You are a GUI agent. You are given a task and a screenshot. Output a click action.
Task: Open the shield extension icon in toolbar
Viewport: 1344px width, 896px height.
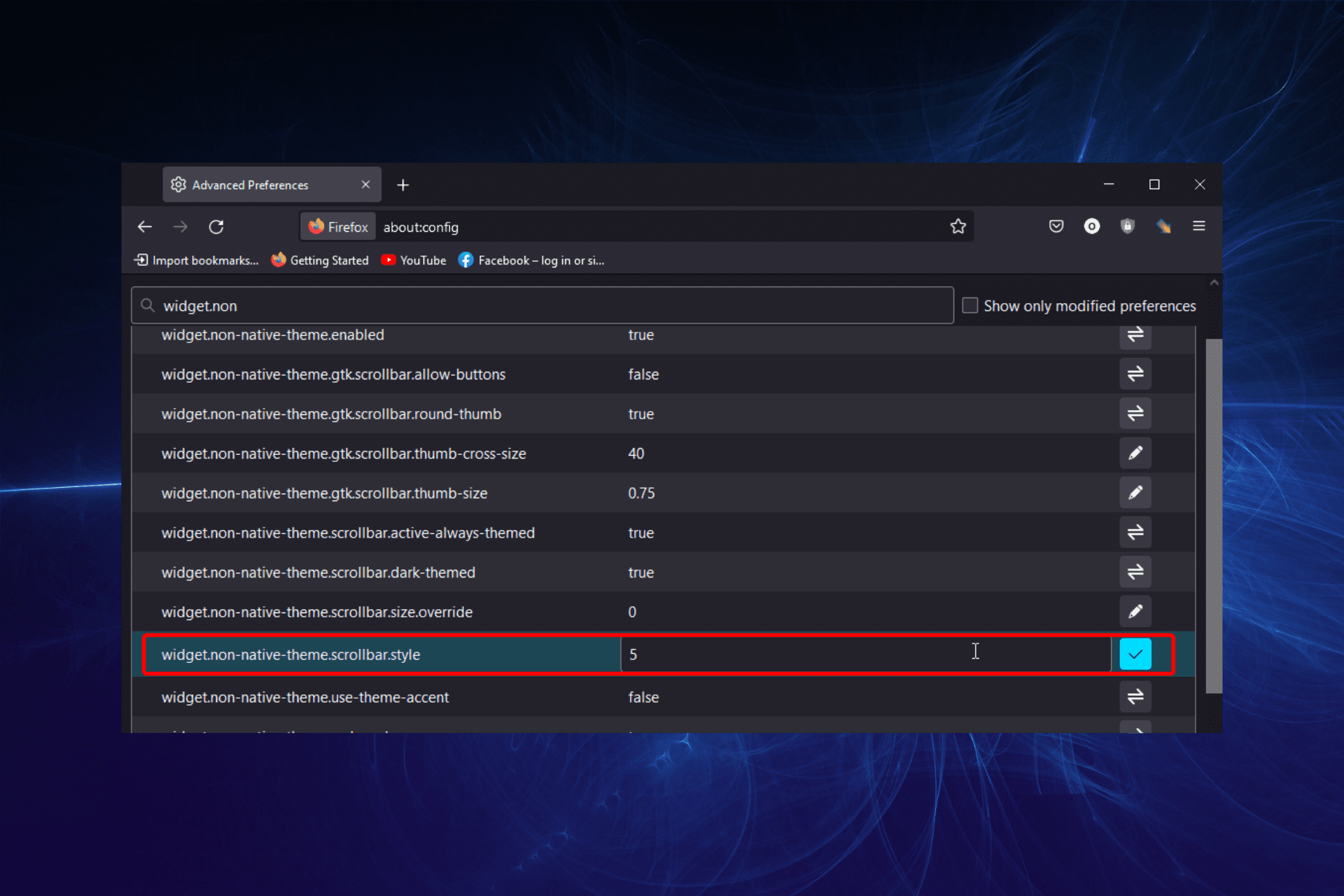pos(1127,226)
